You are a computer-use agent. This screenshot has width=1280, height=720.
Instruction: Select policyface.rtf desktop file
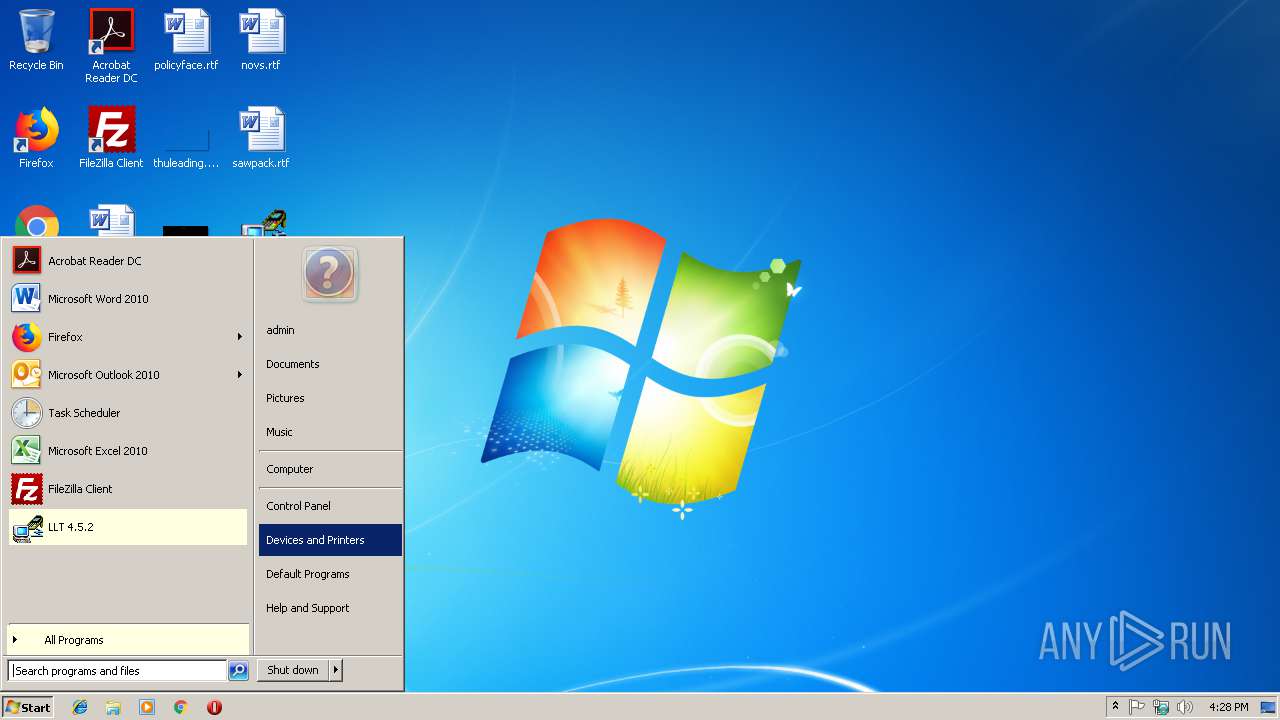pyautogui.click(x=186, y=40)
